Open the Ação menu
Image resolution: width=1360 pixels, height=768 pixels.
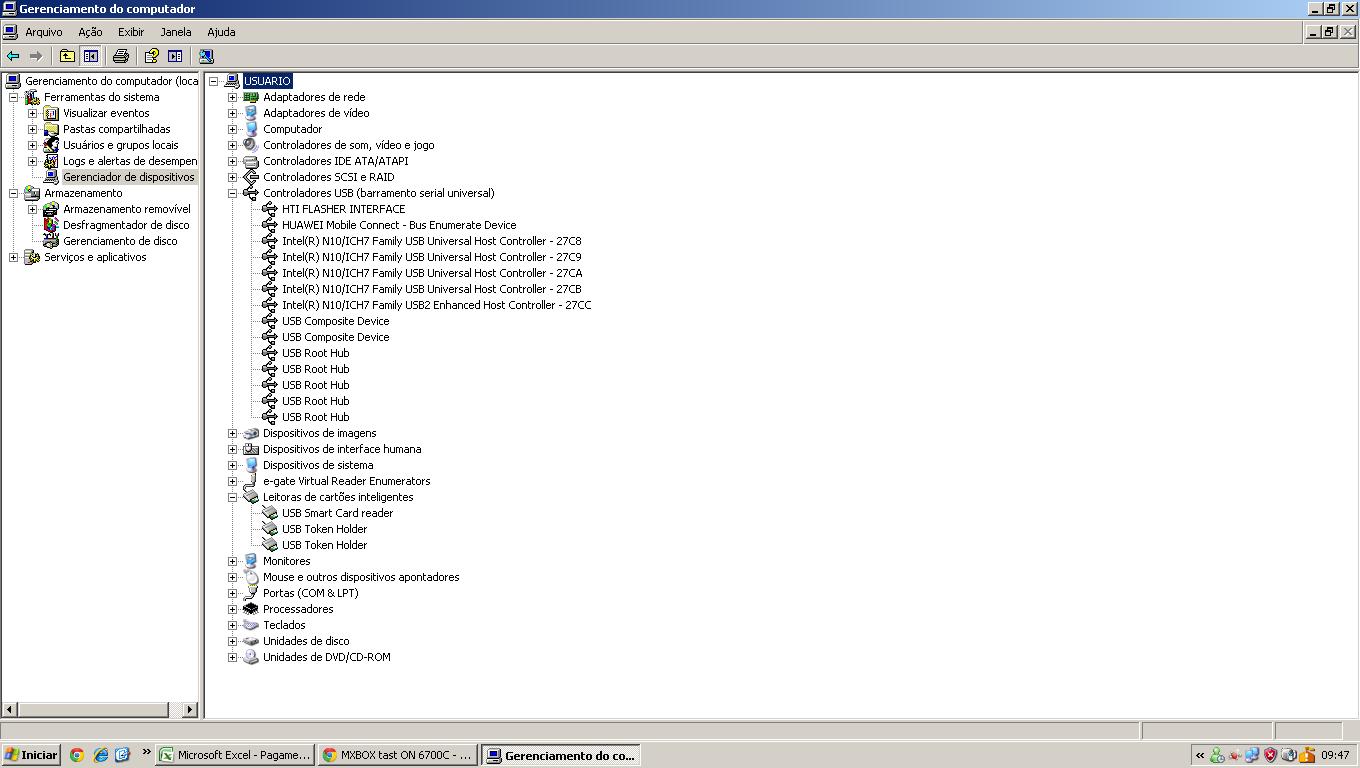point(90,32)
